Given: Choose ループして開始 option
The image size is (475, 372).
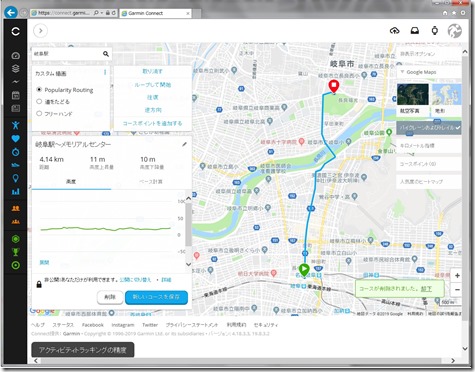Looking at the screenshot, I should [x=153, y=85].
